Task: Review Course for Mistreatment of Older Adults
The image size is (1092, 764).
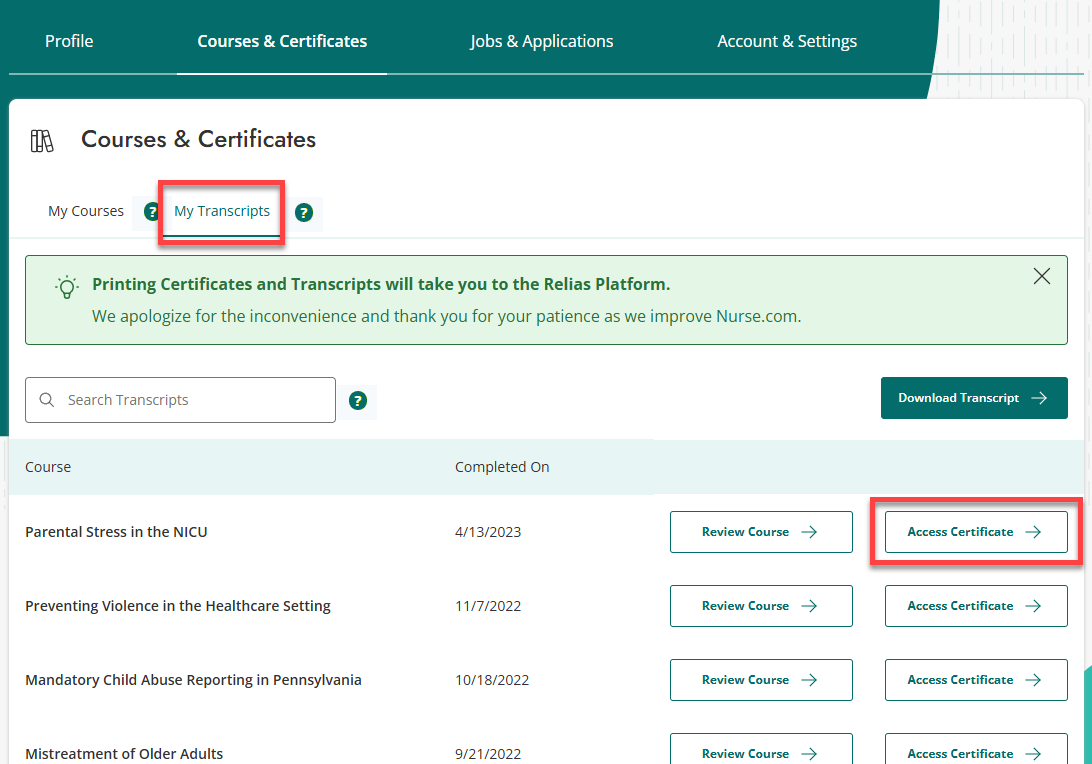Action: [761, 749]
